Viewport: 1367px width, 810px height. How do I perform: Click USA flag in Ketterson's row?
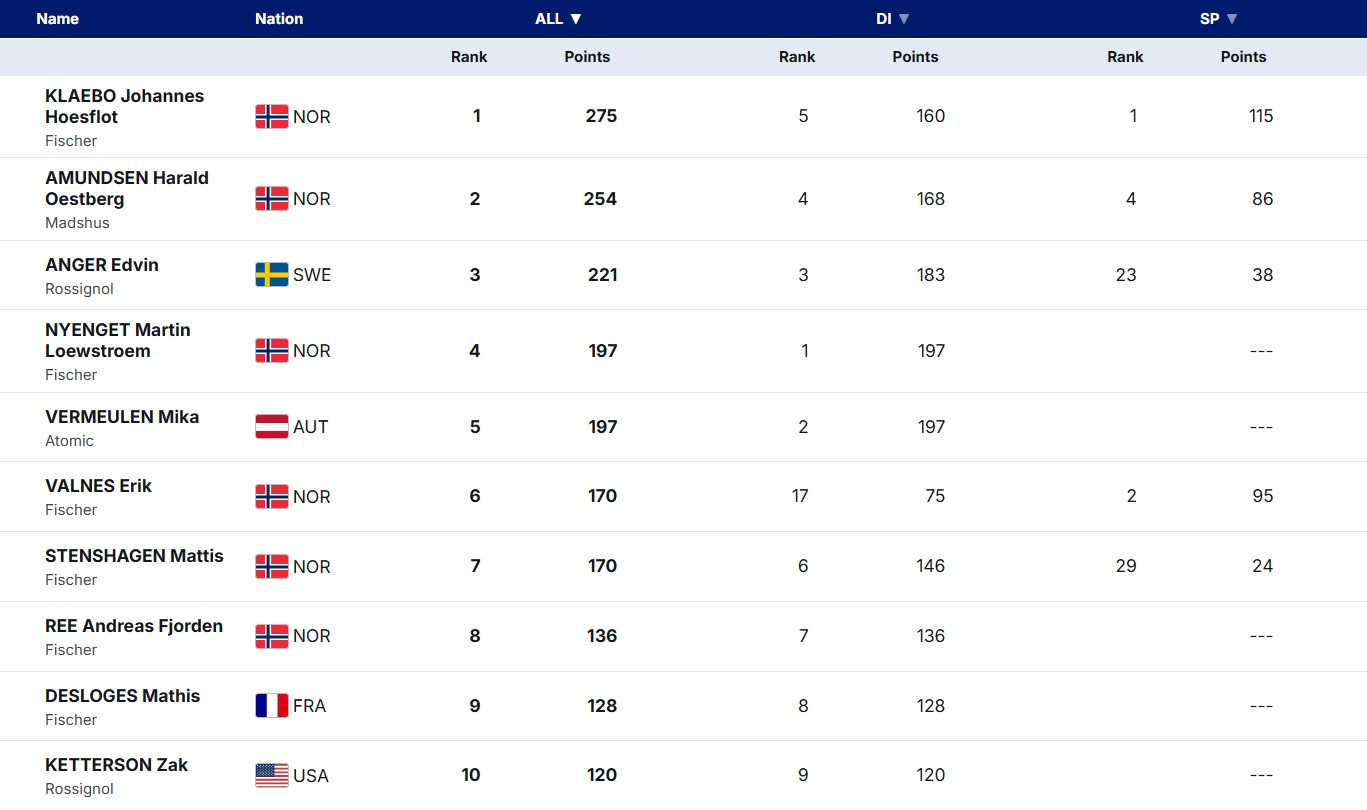pyautogui.click(x=272, y=776)
